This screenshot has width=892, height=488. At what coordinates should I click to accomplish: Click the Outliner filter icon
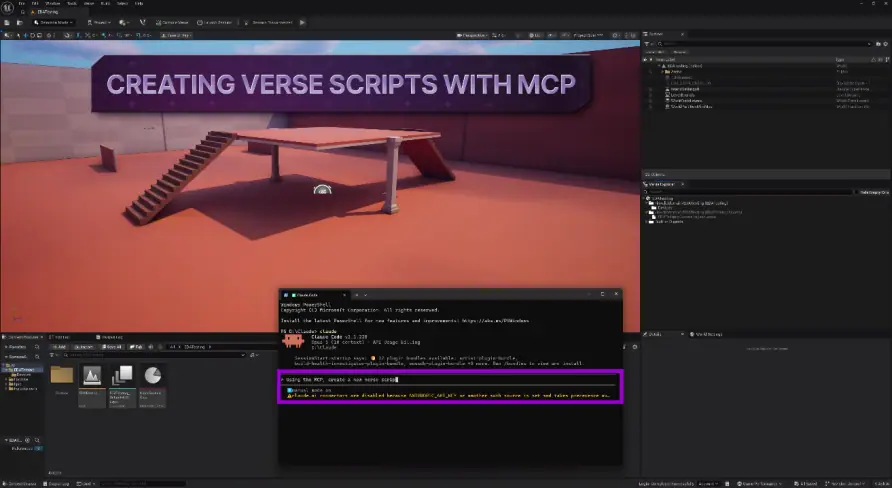[648, 44]
